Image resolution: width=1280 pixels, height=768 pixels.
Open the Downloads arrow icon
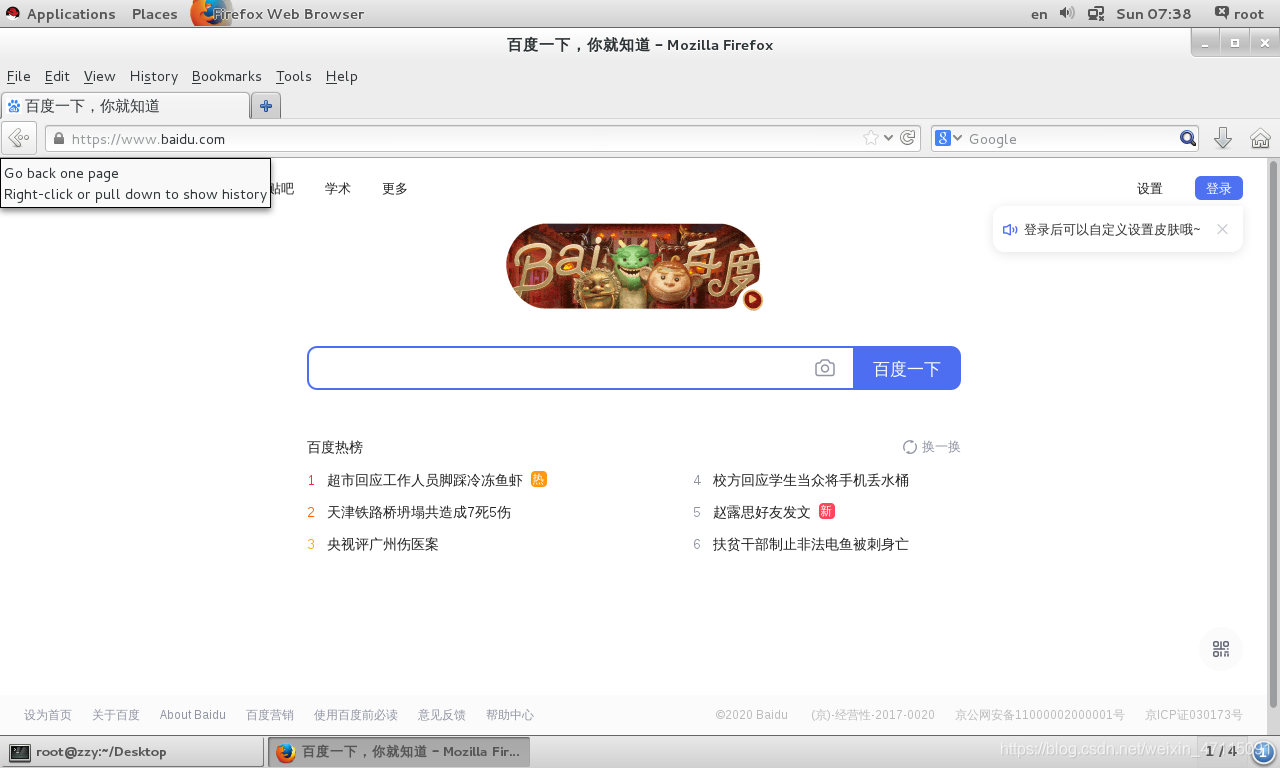[x=1222, y=138]
